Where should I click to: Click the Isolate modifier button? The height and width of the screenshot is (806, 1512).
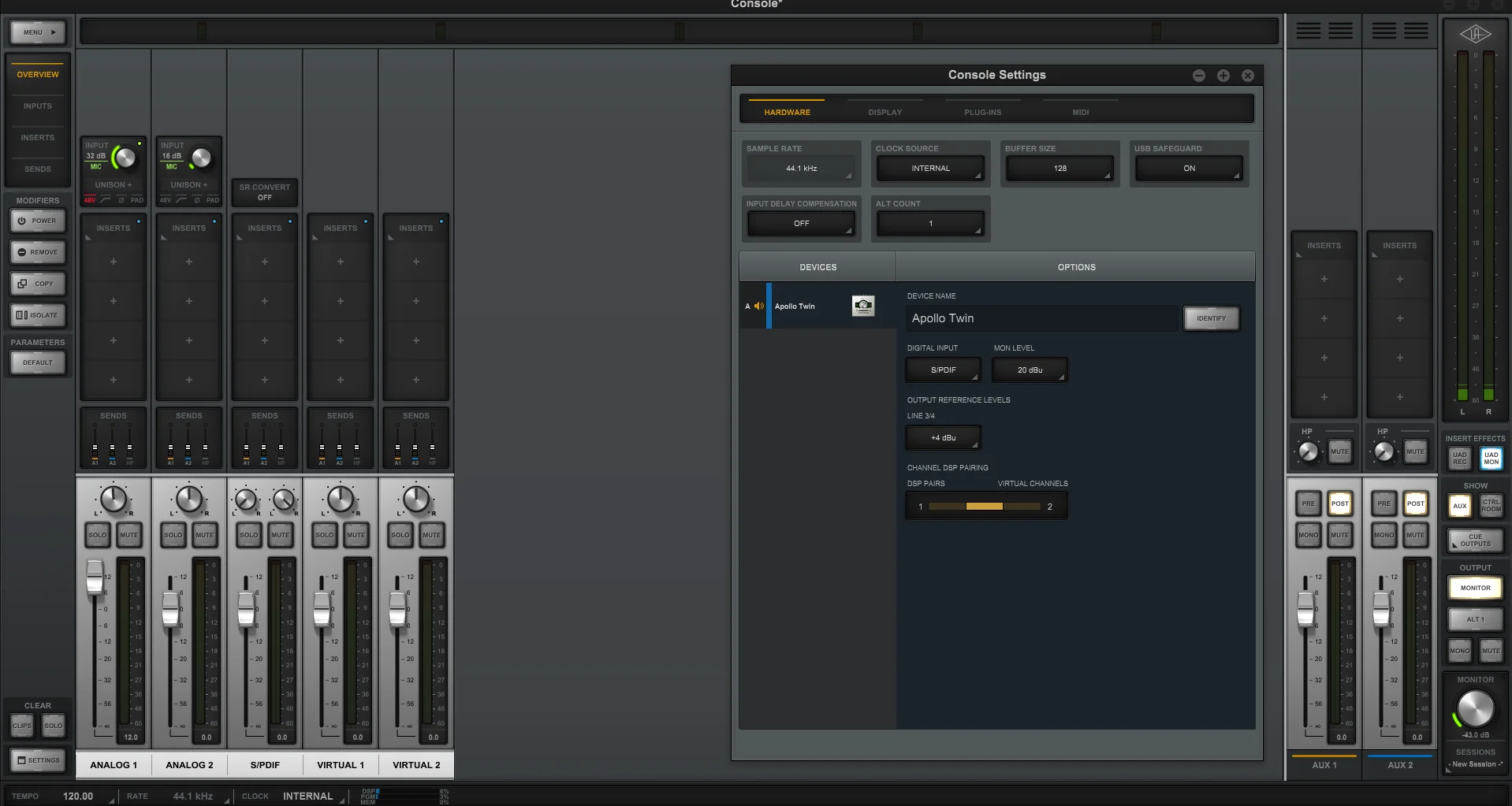pos(38,315)
